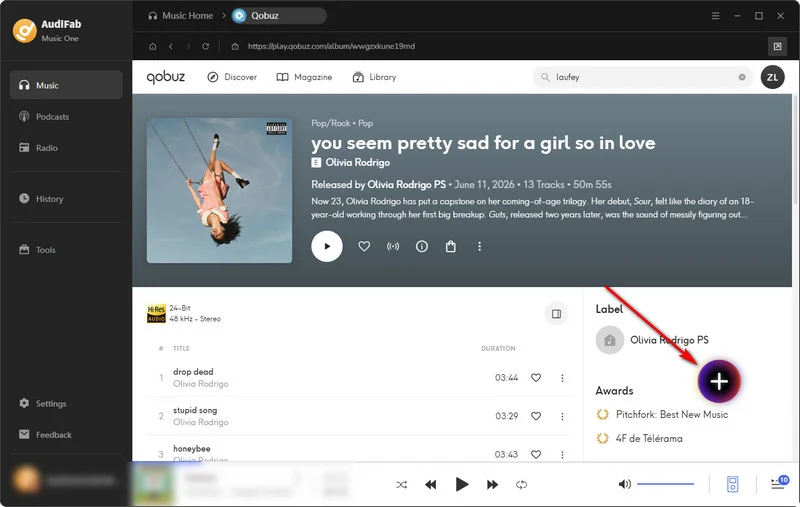Like the track stupid song
Screen dimensions: 800x507
pos(536,416)
